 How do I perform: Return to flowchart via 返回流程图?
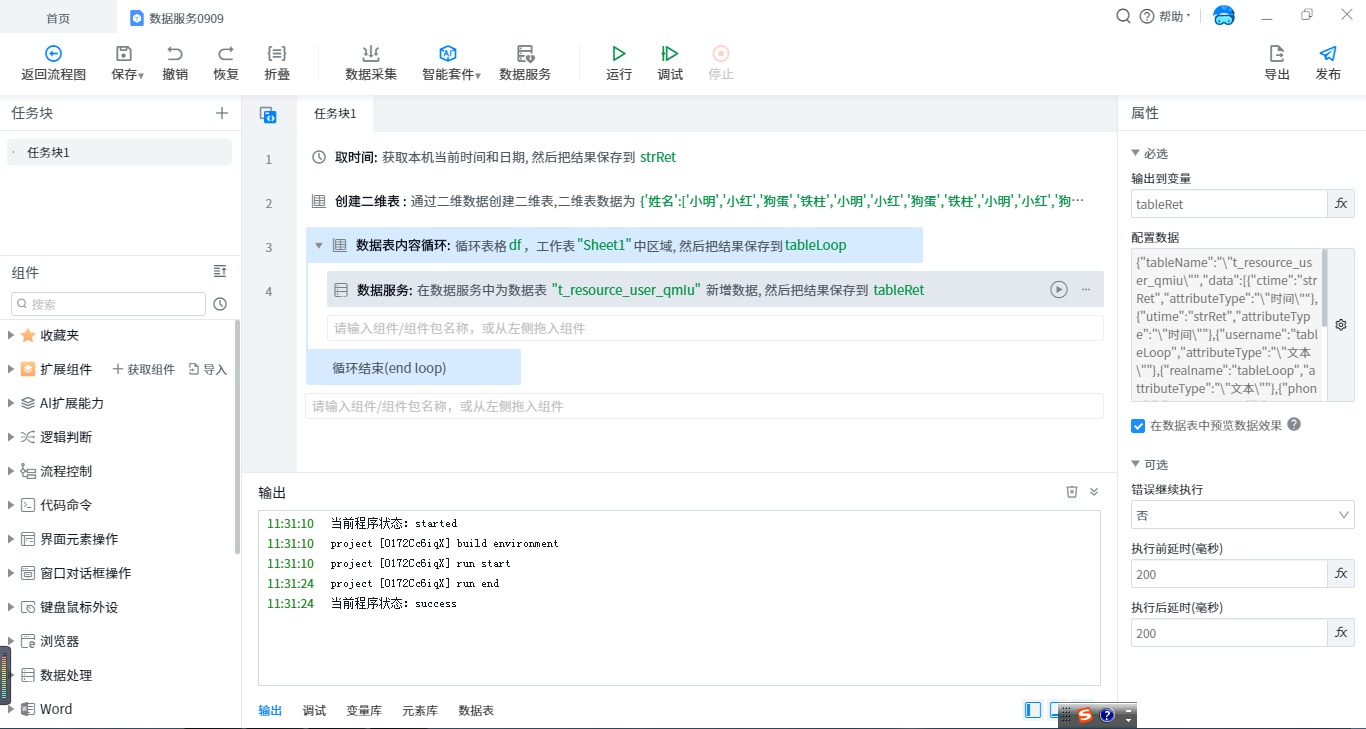54,62
